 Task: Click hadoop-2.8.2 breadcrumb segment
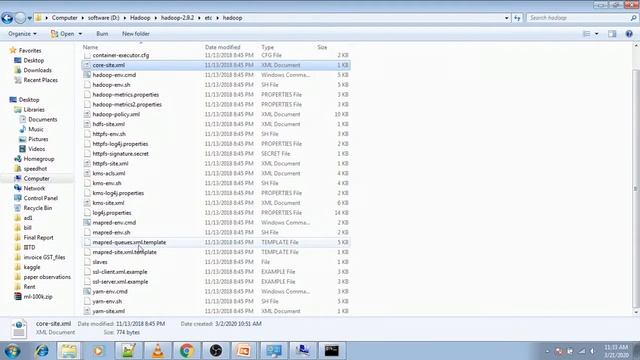pyautogui.click(x=177, y=18)
